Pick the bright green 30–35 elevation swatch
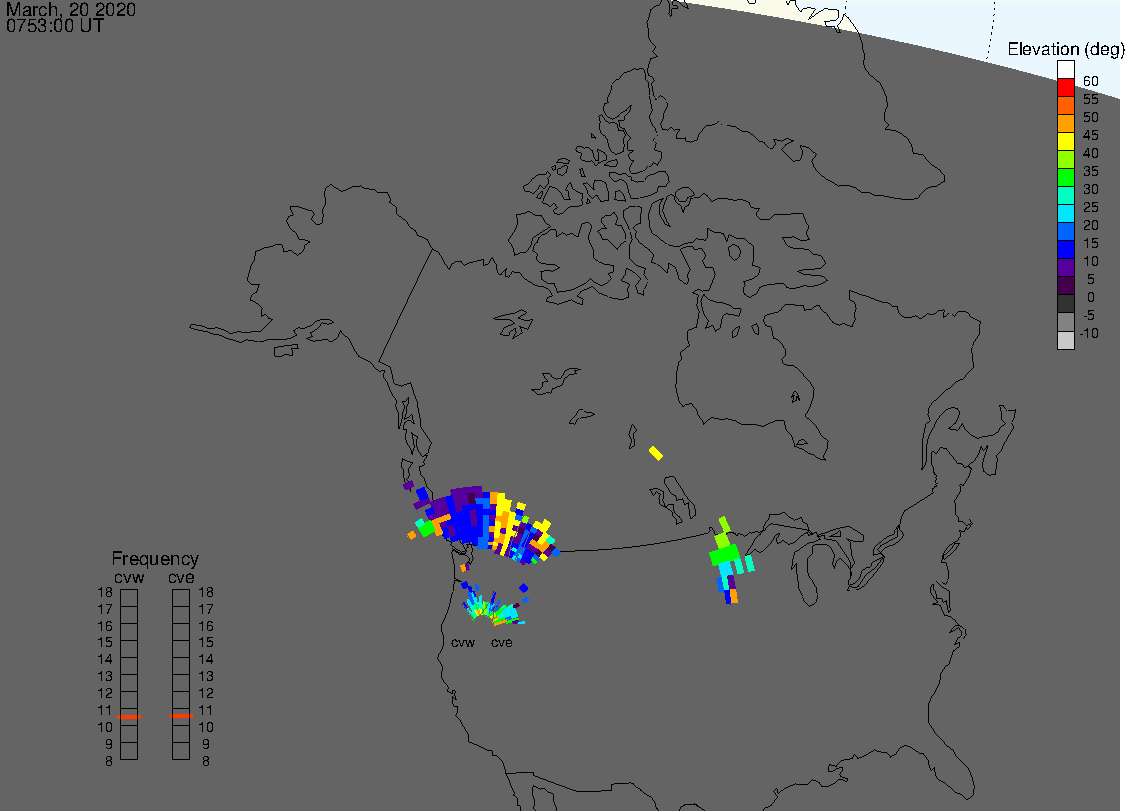Viewport: 1125px width, 811px height. [x=1065, y=177]
